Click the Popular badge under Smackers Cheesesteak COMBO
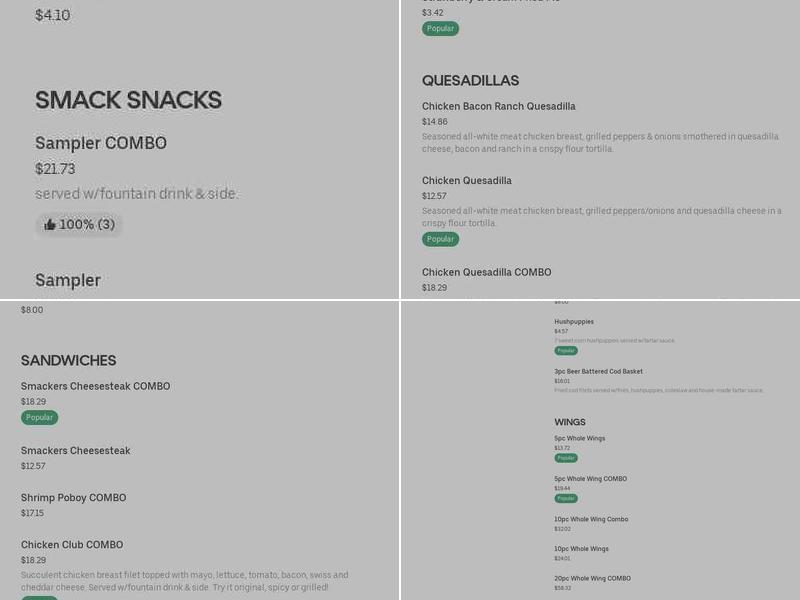 pyautogui.click(x=39, y=417)
